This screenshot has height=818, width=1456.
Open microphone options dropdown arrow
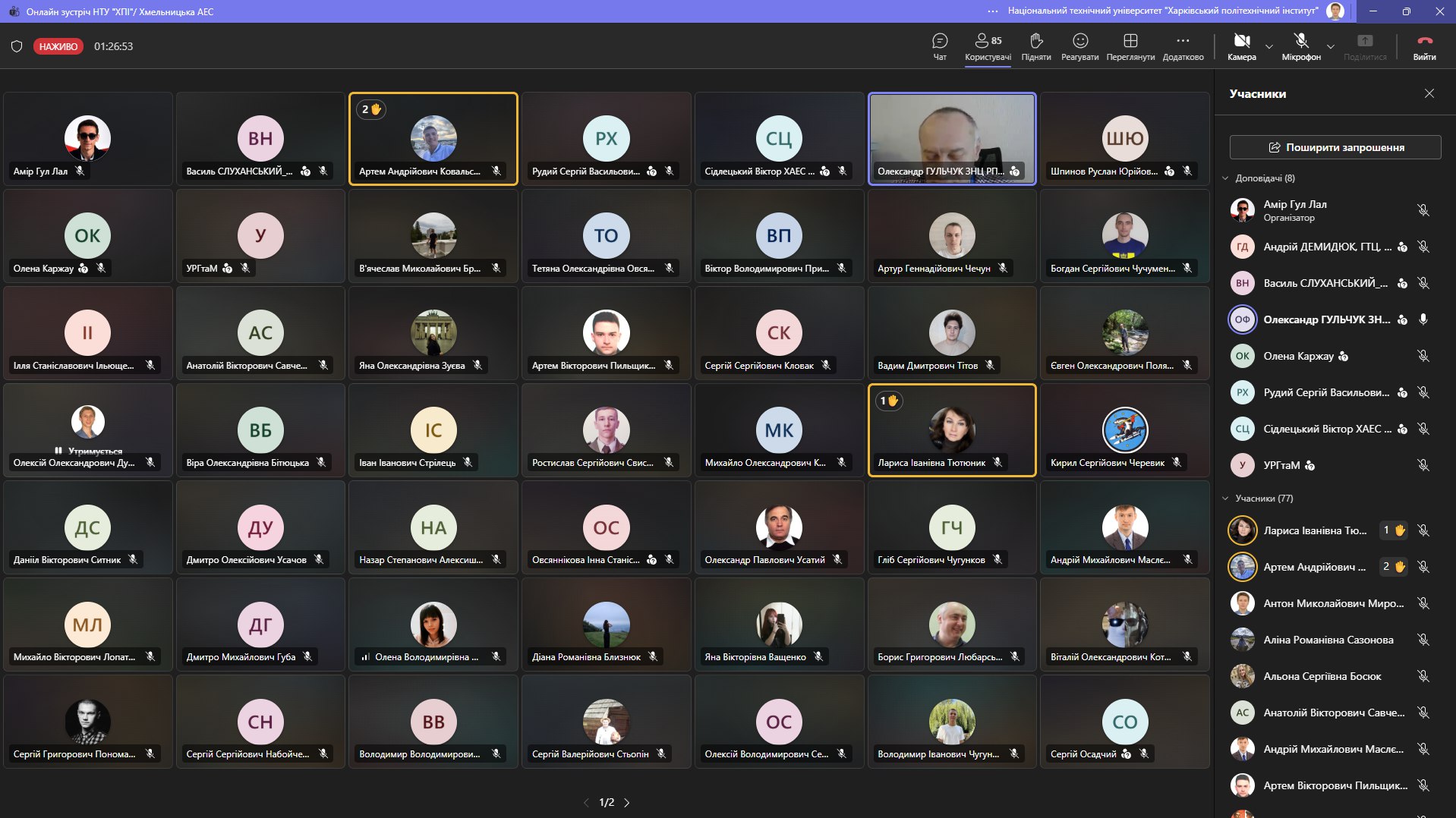[1330, 47]
